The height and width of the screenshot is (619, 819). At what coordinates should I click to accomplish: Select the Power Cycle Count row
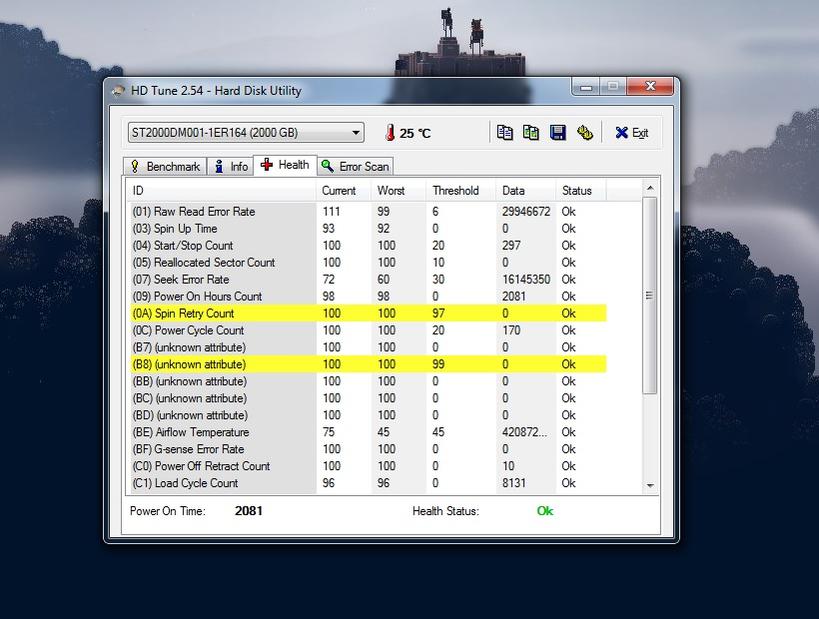(367, 330)
